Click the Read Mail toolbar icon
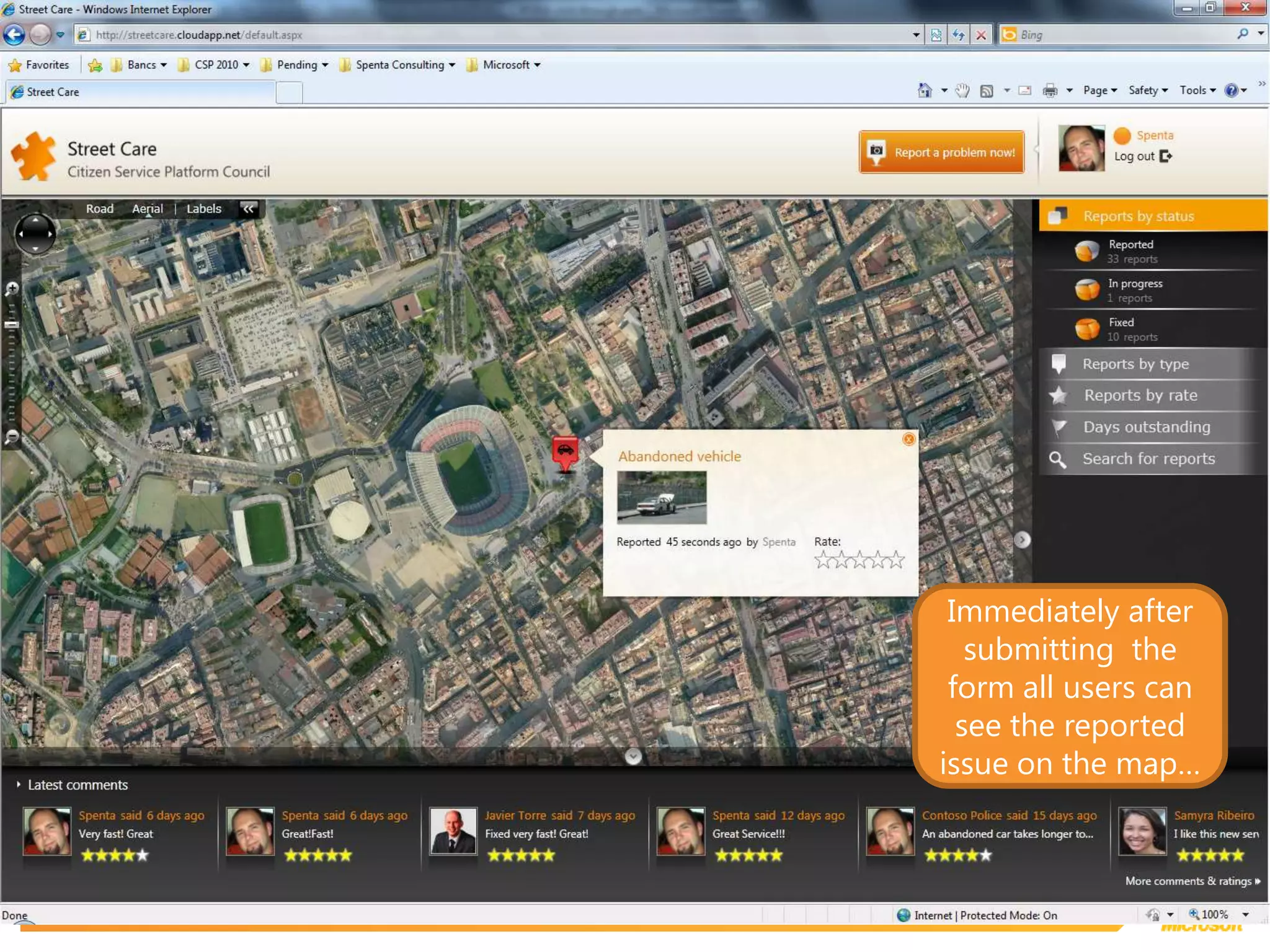1270x952 pixels. tap(1025, 90)
